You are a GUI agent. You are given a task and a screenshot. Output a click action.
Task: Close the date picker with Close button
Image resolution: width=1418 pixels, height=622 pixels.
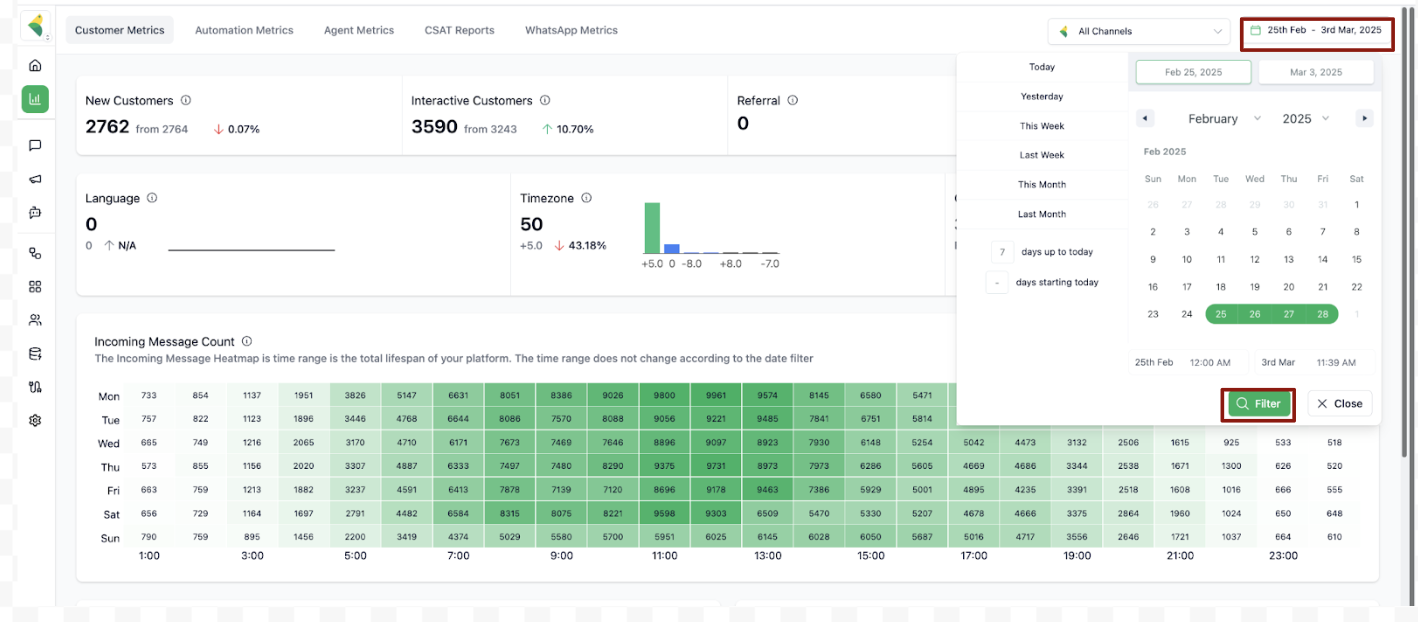(1339, 404)
